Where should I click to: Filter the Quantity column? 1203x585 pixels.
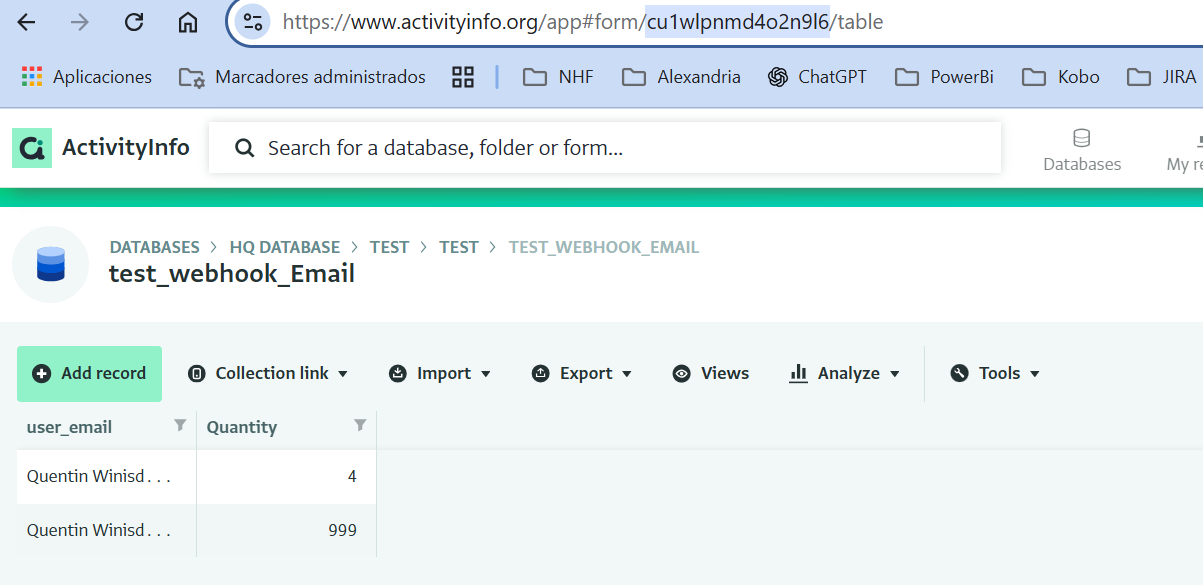(360, 426)
